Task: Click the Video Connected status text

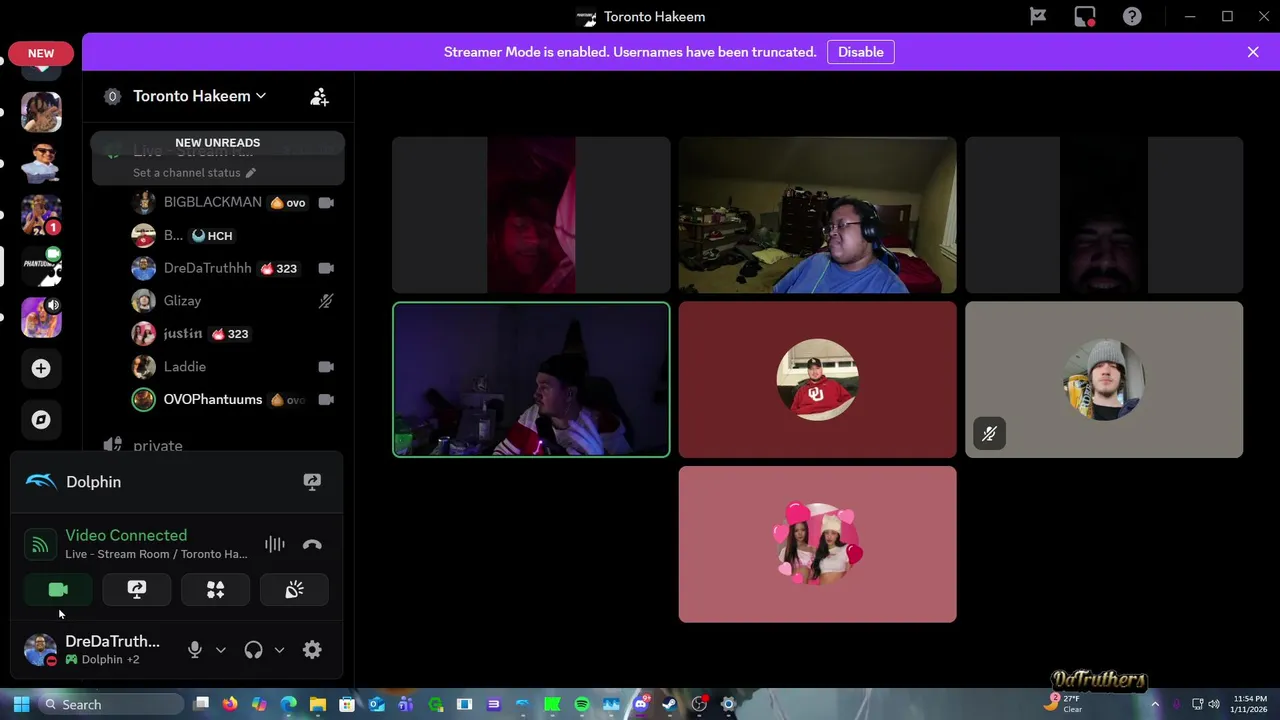Action: [x=126, y=536]
